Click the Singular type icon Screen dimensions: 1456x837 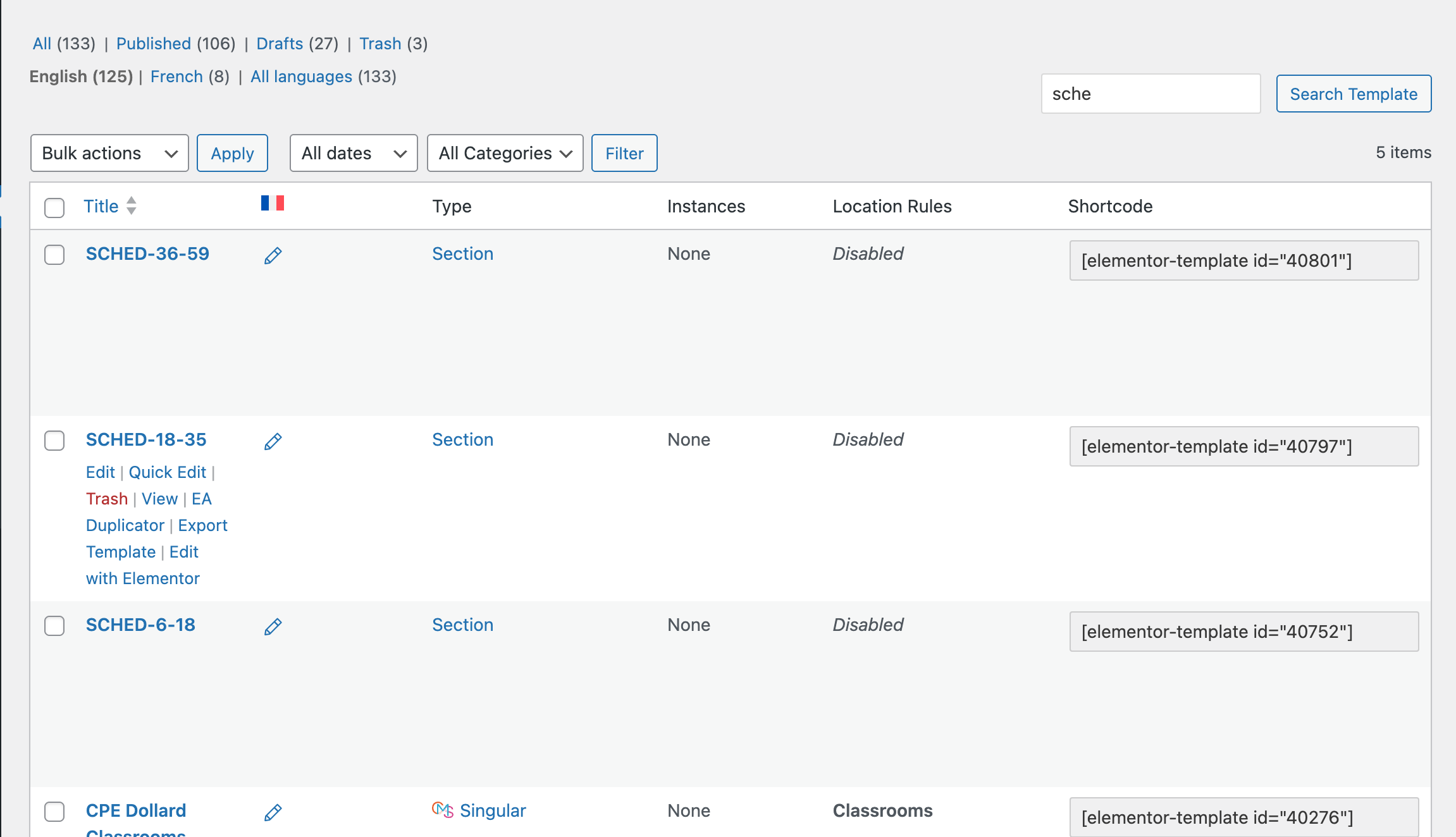pos(443,810)
